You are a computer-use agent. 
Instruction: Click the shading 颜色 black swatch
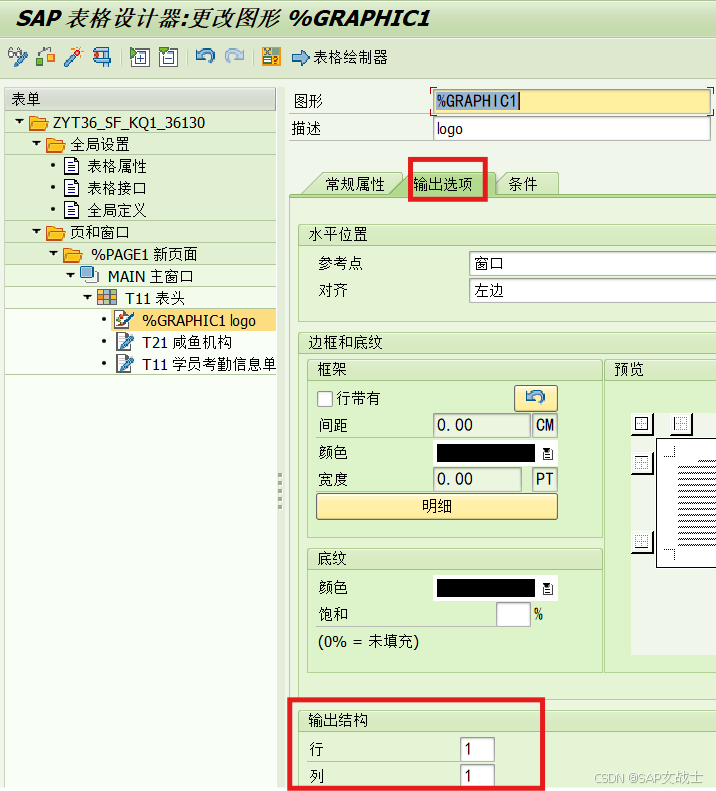tap(485, 588)
